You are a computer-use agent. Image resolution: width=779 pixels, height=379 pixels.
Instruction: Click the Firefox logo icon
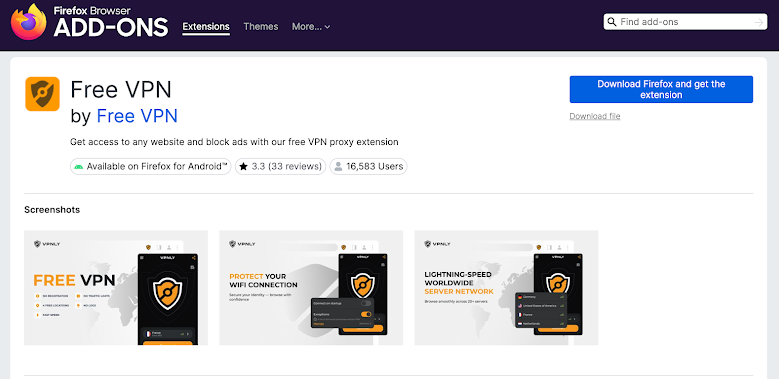[28, 22]
